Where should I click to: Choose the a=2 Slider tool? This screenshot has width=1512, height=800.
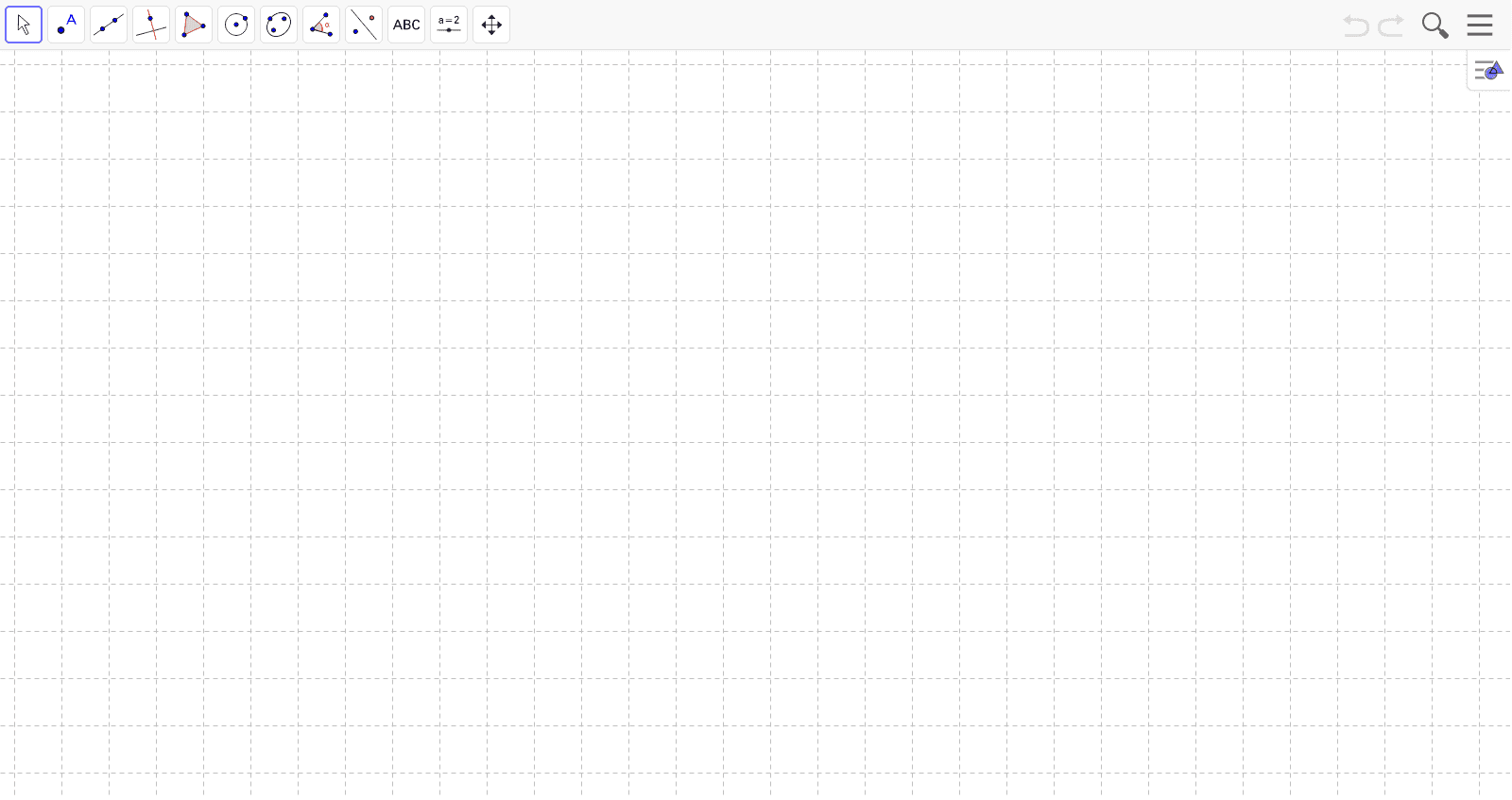pos(449,25)
